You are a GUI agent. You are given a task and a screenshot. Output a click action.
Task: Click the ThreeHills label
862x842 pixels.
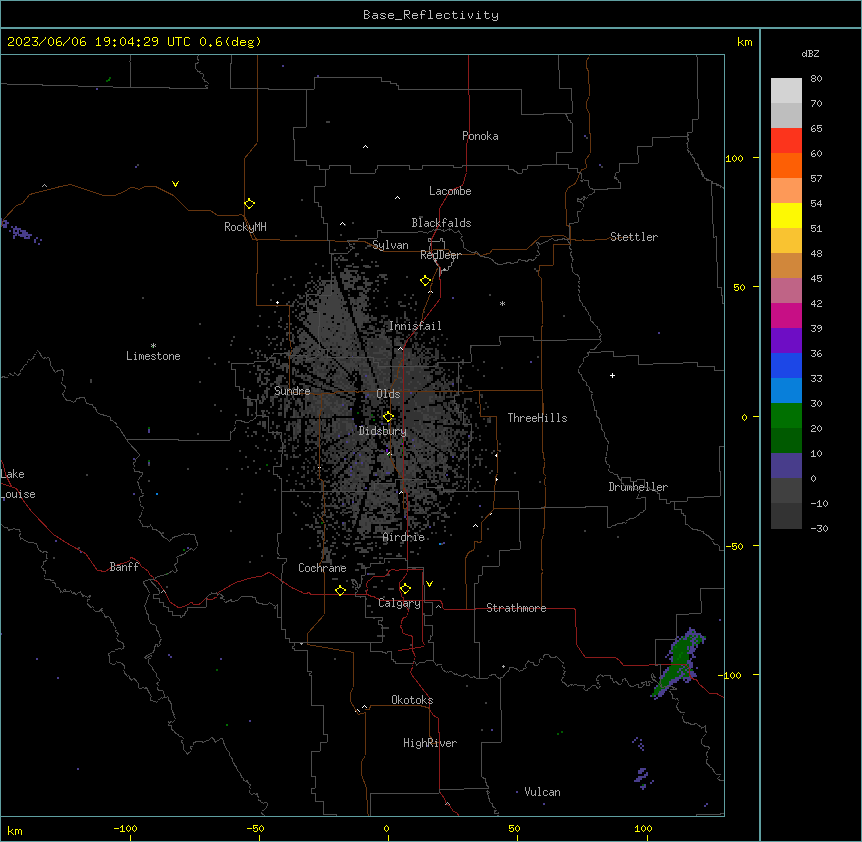point(537,418)
